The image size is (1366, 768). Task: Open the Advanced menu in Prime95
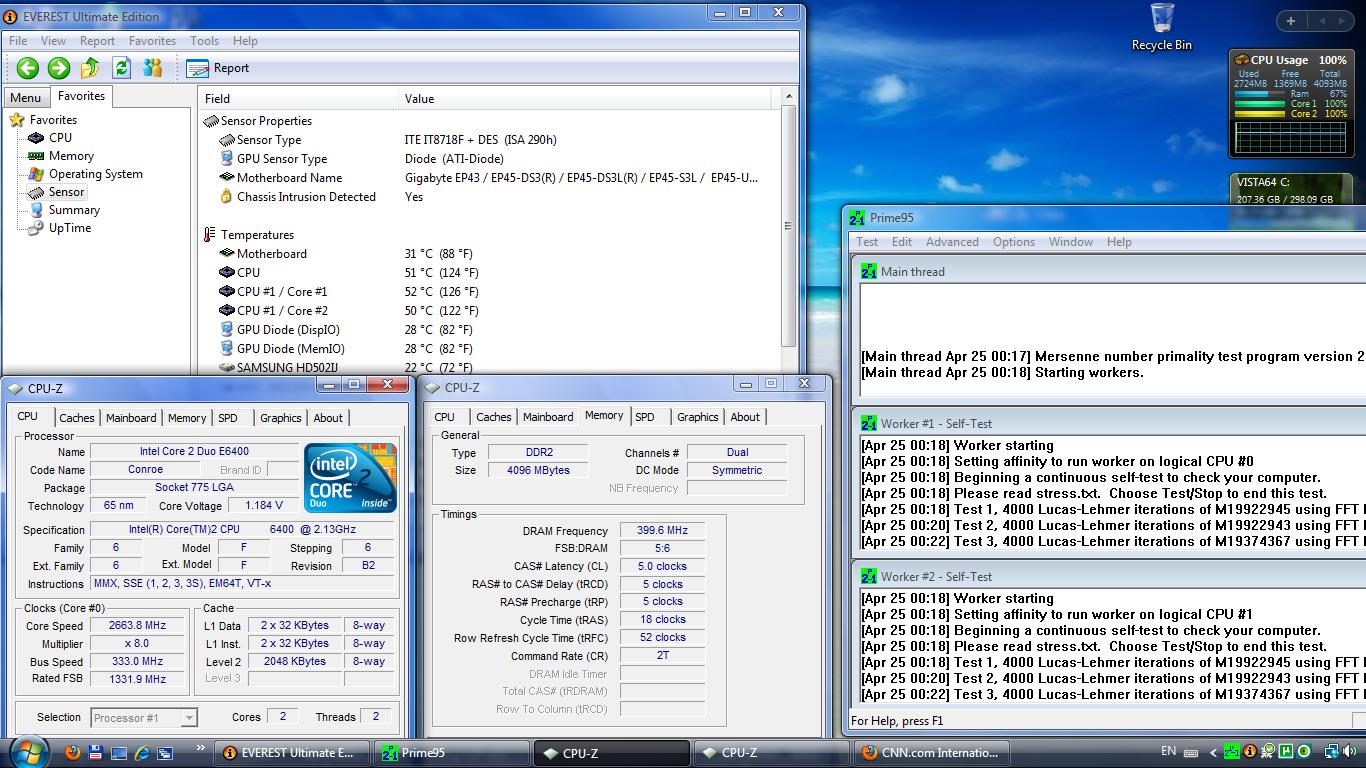[x=952, y=242]
